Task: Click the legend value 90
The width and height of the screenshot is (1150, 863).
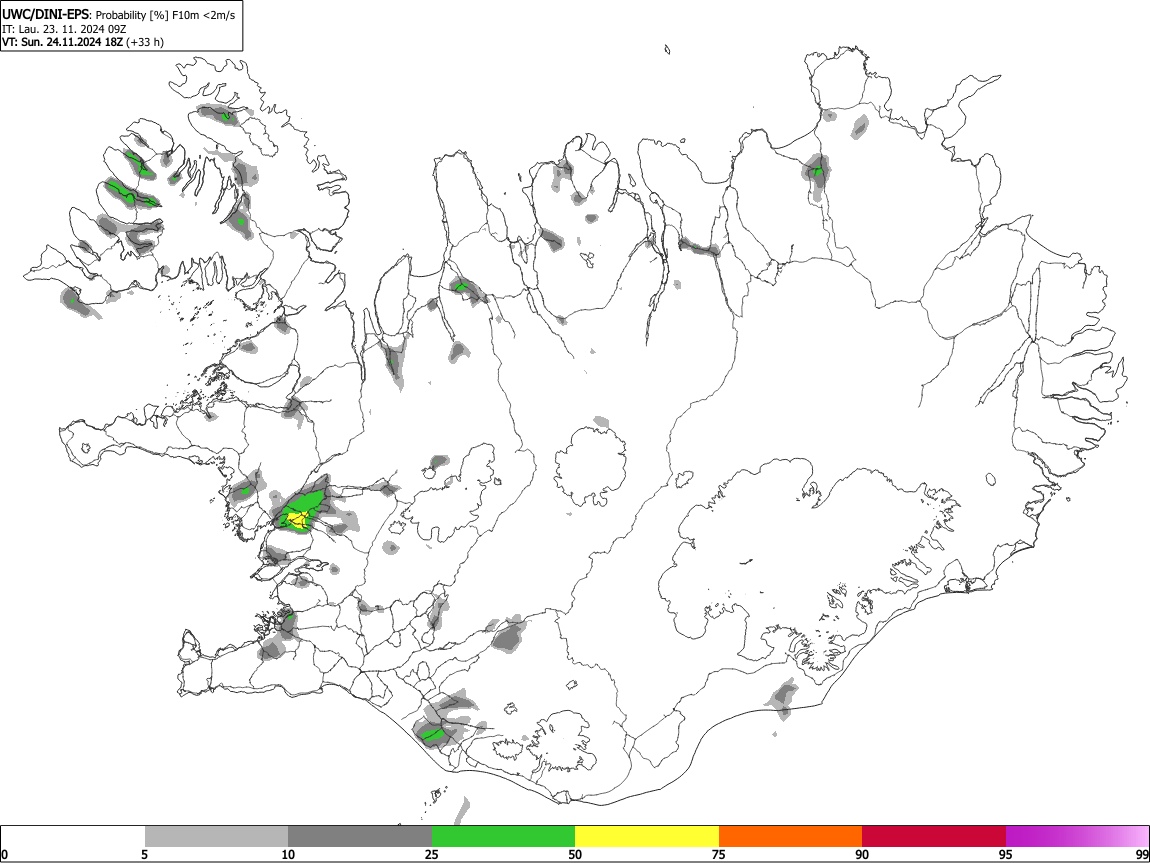Action: (x=862, y=854)
